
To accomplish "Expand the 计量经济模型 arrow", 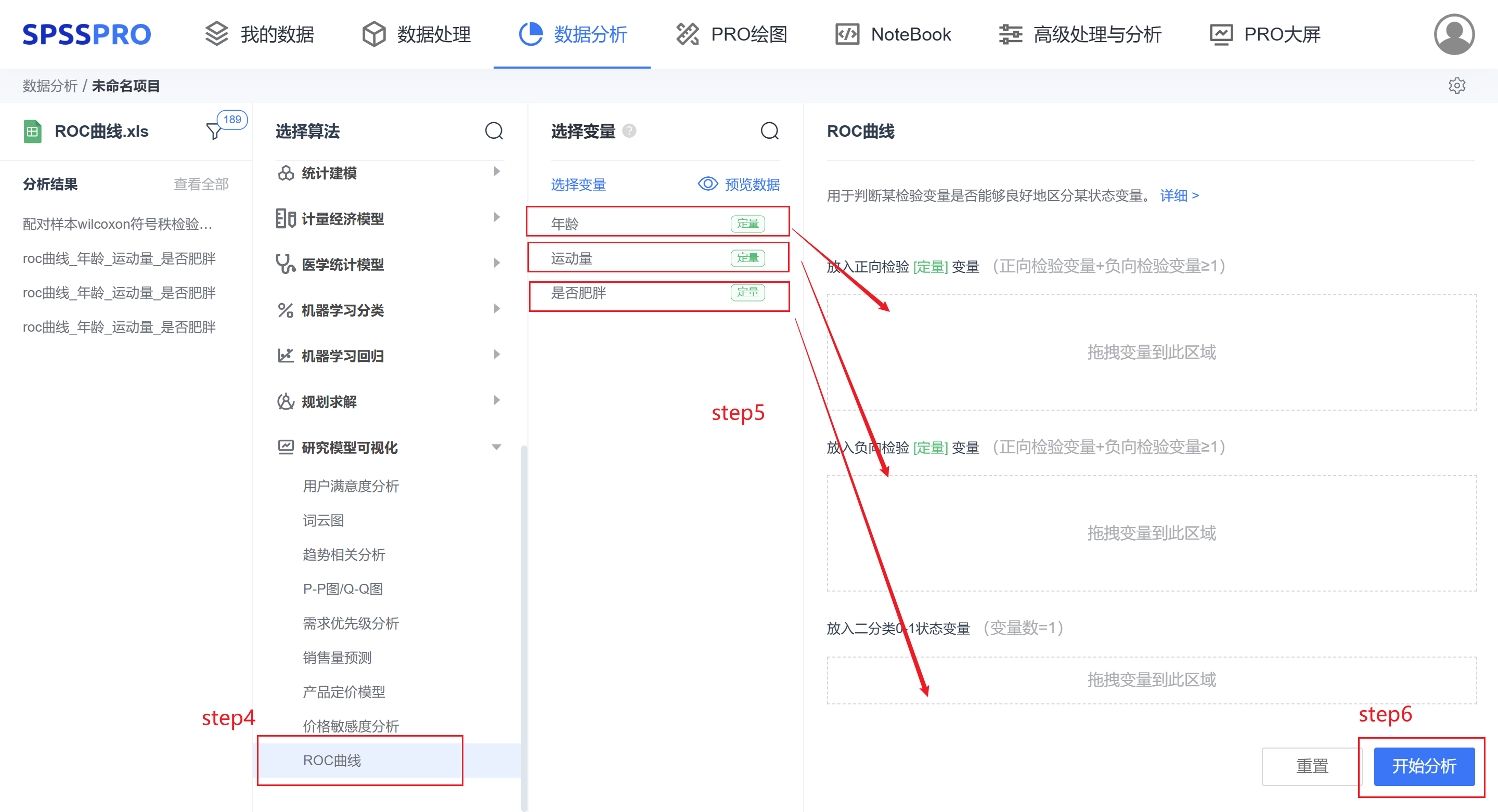I will click(497, 217).
